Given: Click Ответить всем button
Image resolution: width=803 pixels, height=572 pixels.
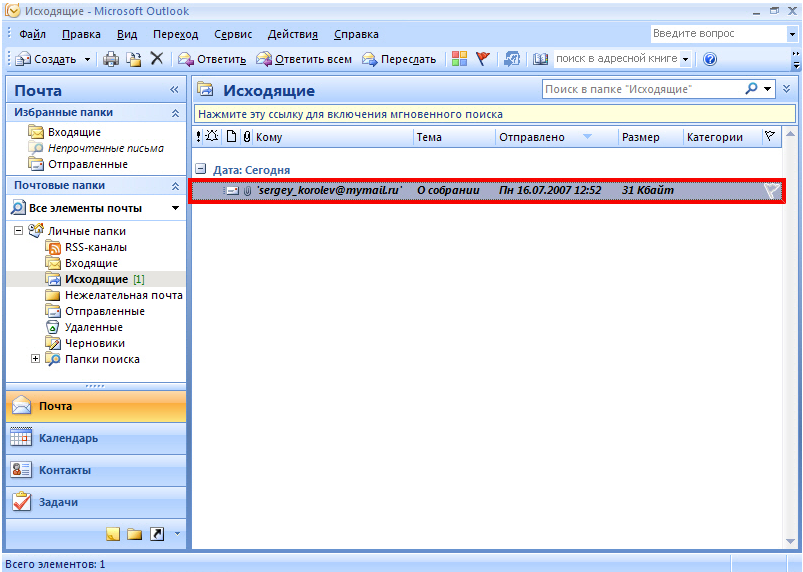Looking at the screenshot, I should pos(304,59).
